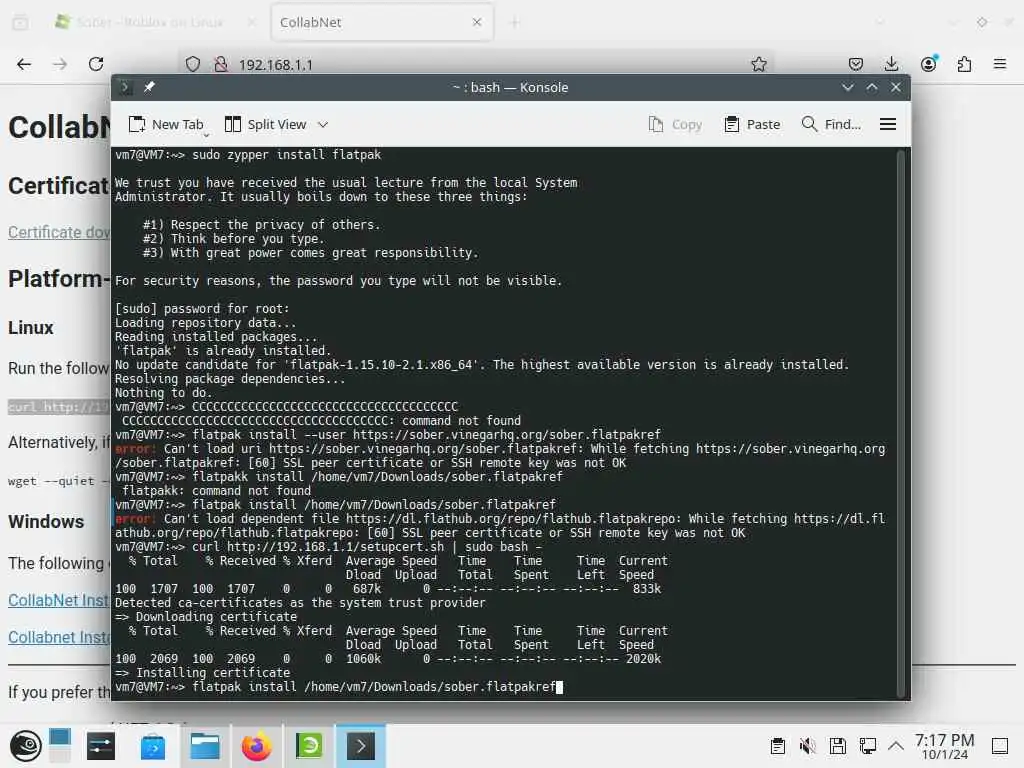The image size is (1024, 768).
Task: Open System Settings from taskbar
Action: point(101,746)
